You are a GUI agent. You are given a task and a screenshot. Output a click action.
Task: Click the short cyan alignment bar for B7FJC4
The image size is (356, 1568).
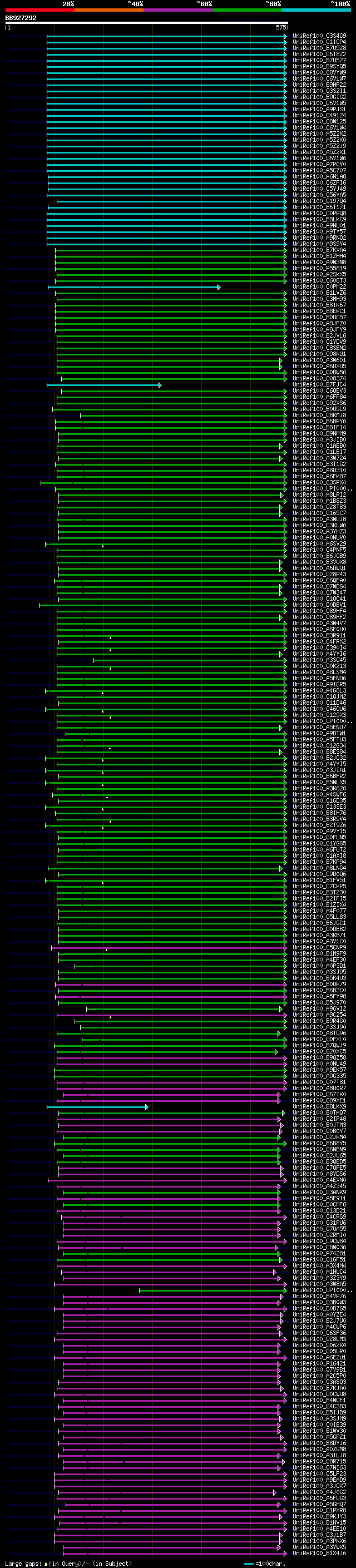(x=104, y=385)
